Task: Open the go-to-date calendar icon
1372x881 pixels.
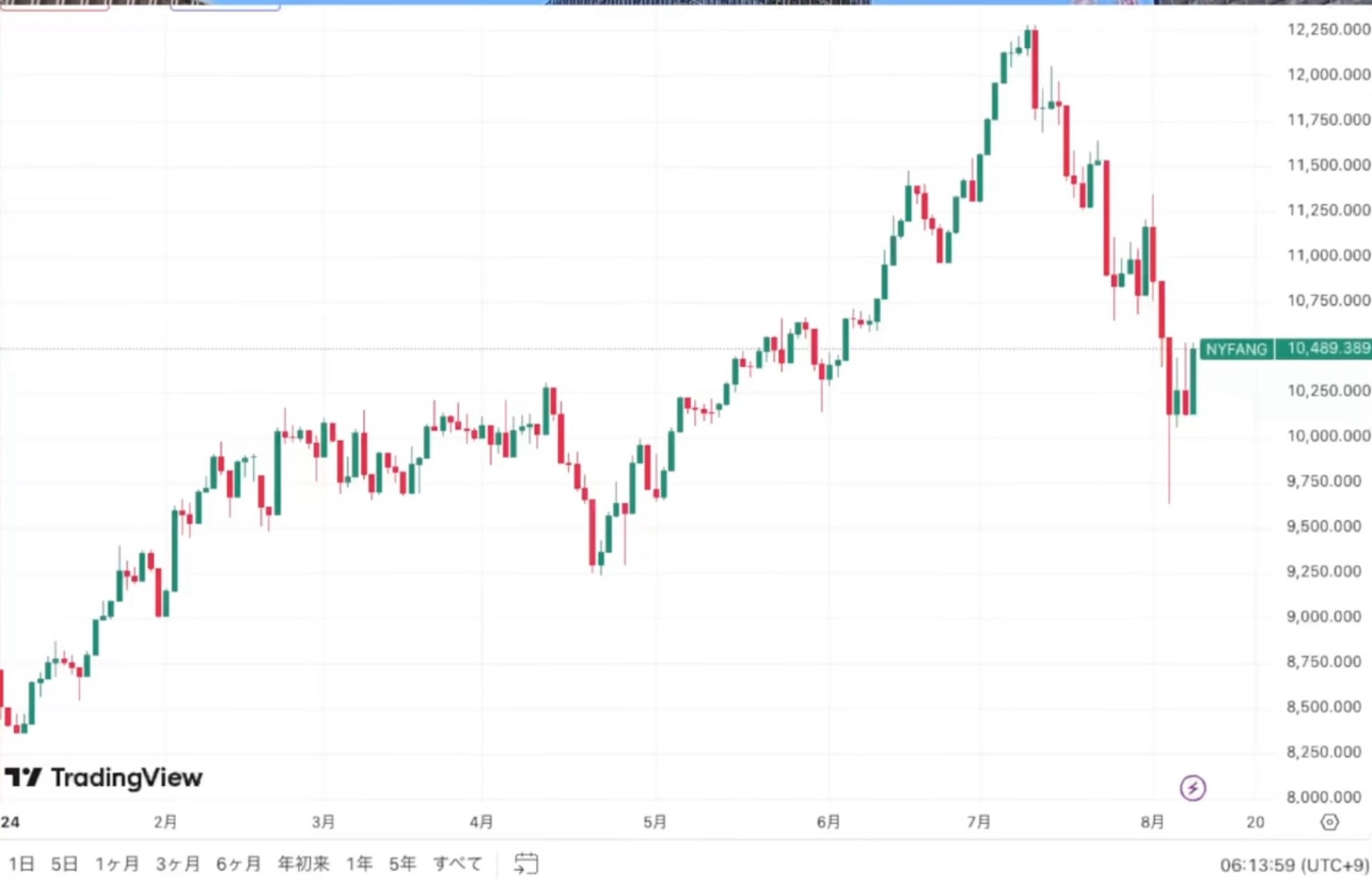Action: pos(526,863)
